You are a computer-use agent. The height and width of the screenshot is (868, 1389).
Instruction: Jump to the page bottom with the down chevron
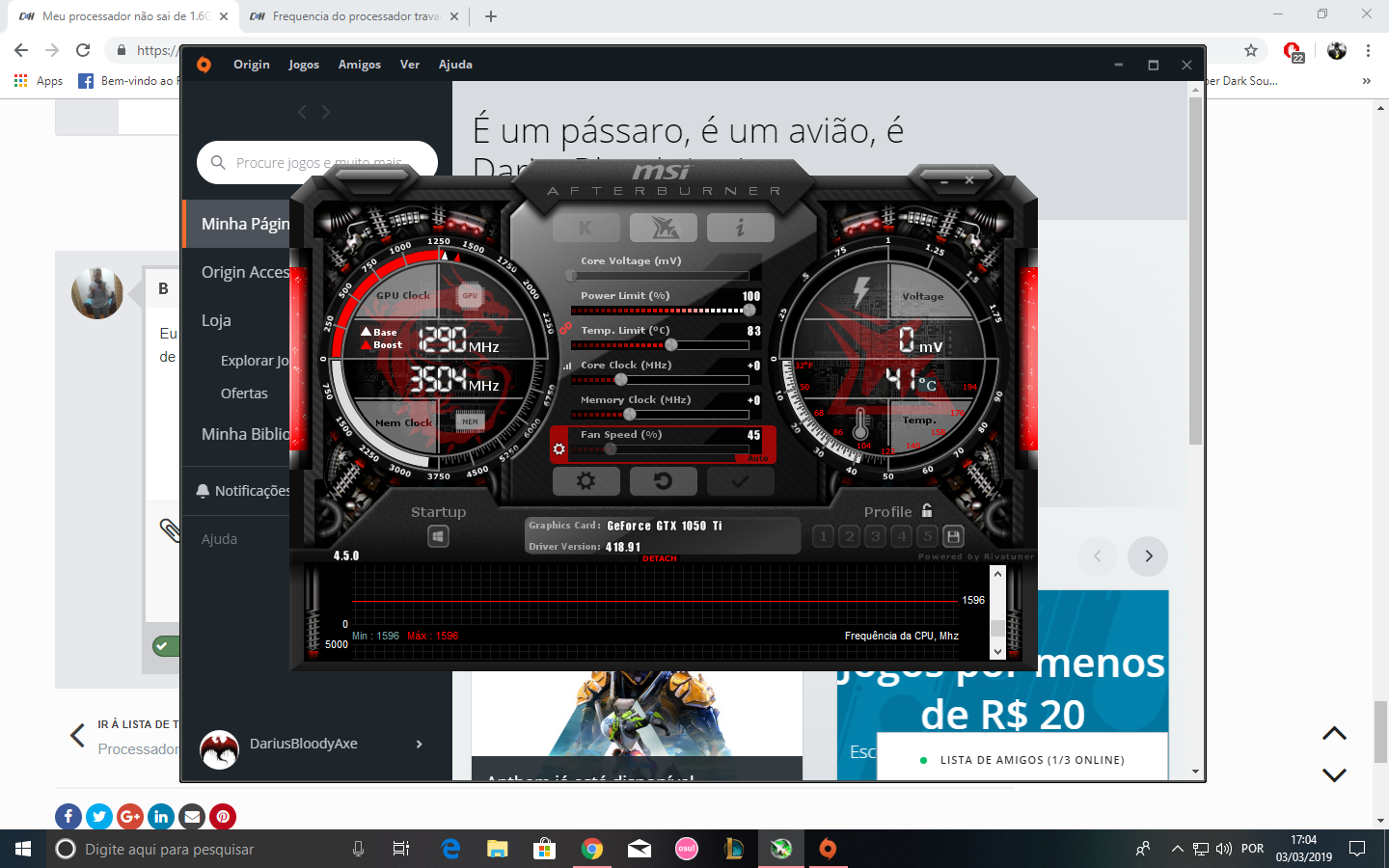tap(1334, 774)
